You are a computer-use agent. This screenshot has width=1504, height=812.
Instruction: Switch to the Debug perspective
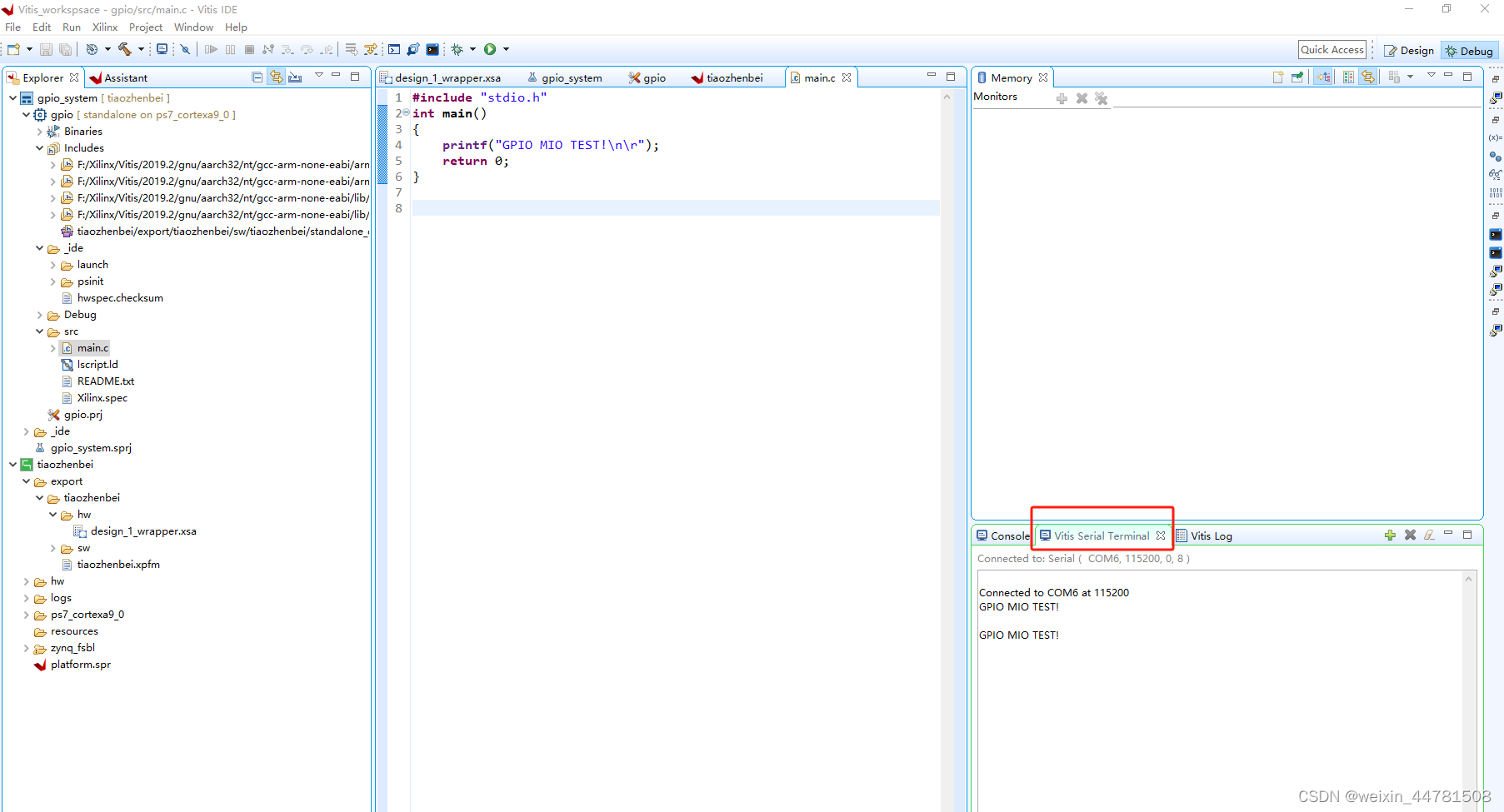point(1469,50)
